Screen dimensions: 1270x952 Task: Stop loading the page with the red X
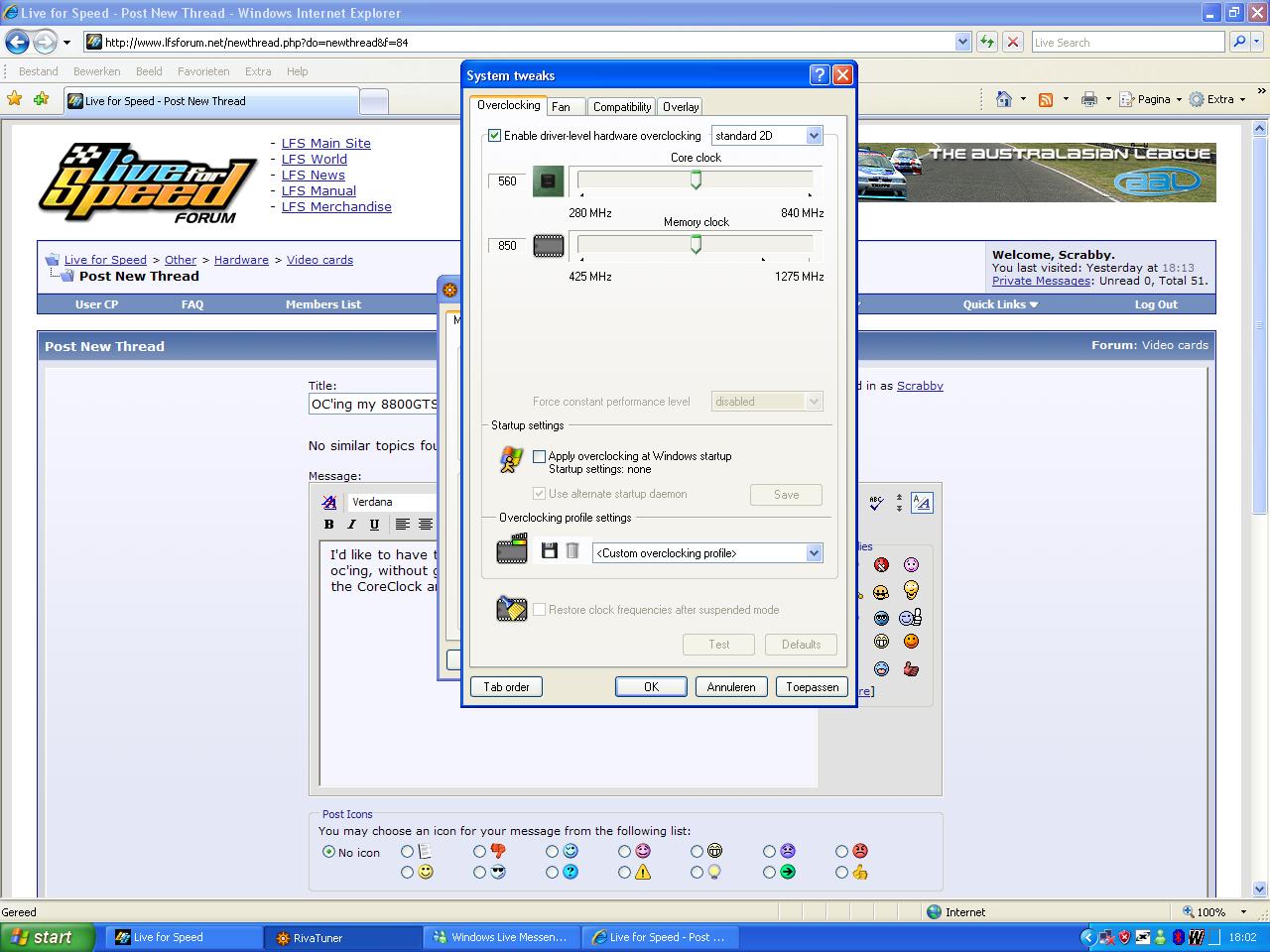1013,42
